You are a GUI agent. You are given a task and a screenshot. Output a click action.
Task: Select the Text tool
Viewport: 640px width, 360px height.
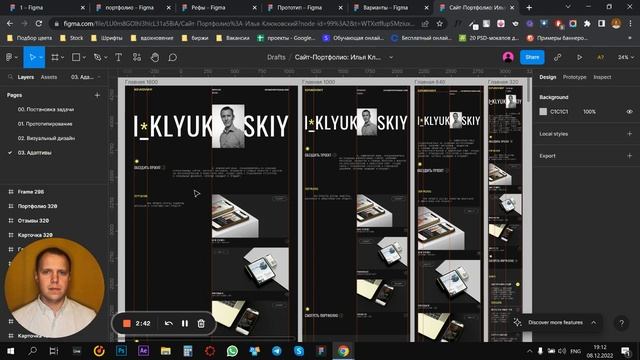point(118,58)
